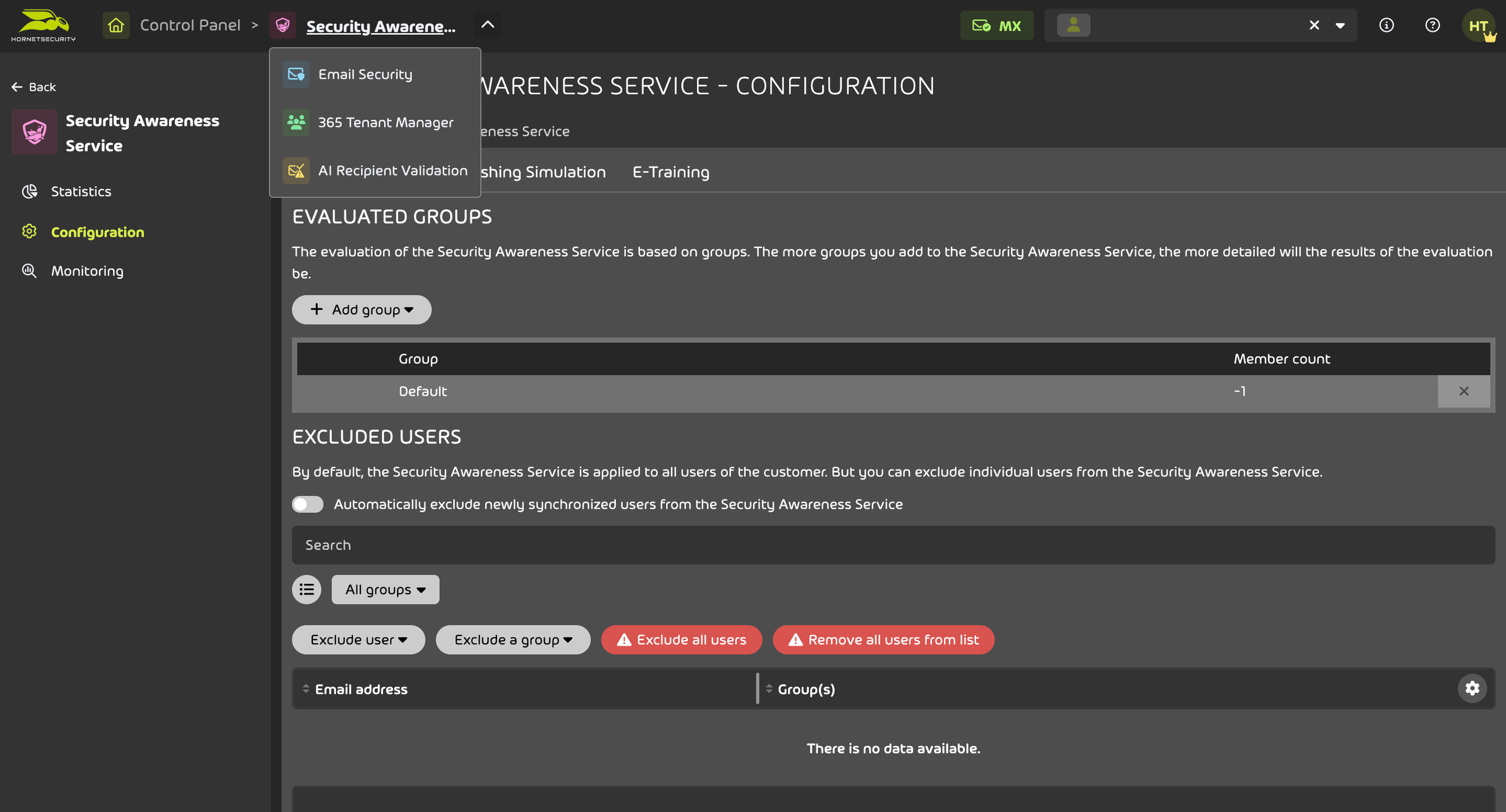Clear the scope selector with the X
The height and width of the screenshot is (812, 1506).
tap(1314, 25)
